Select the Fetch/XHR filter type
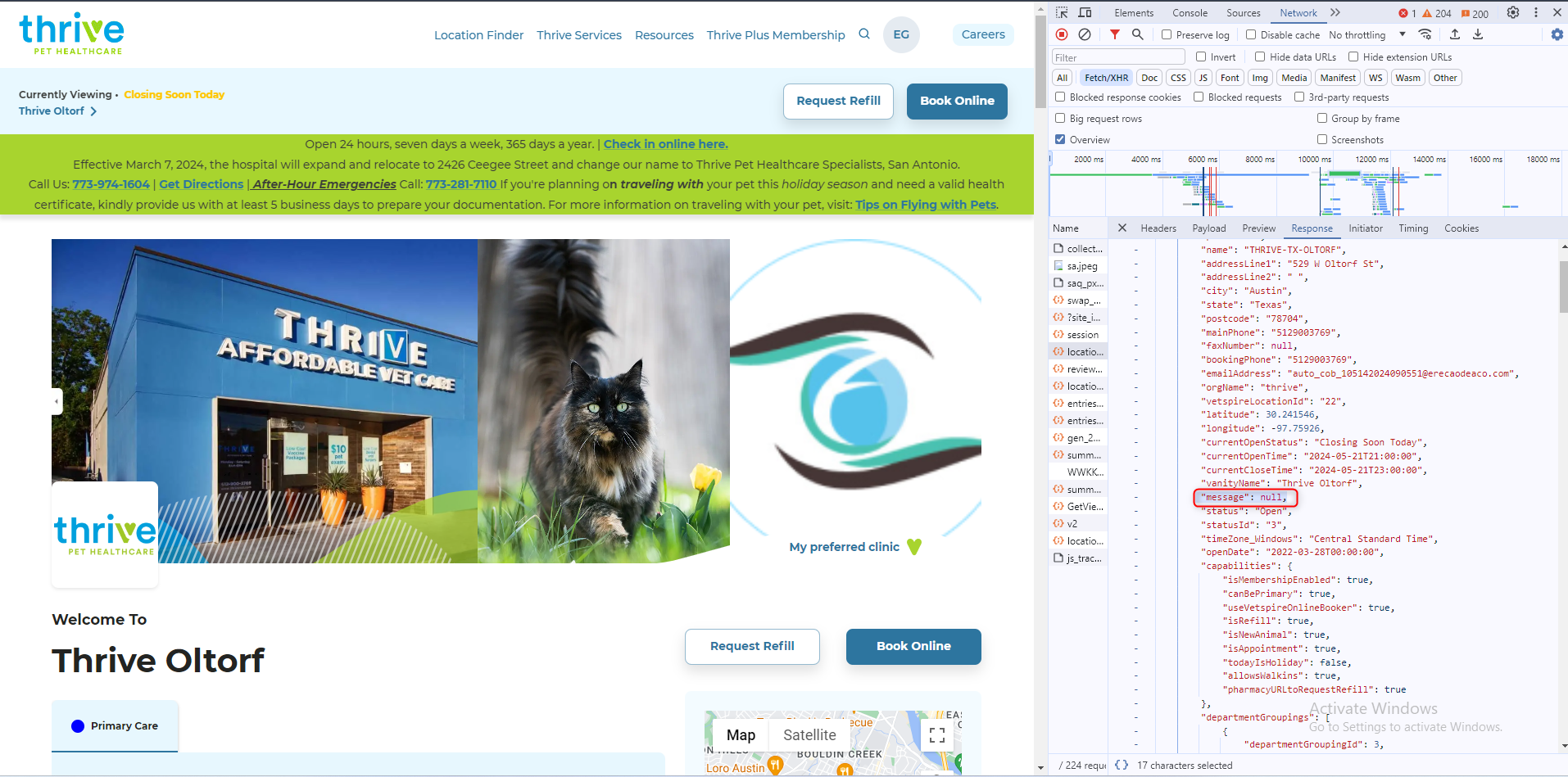 click(1106, 78)
